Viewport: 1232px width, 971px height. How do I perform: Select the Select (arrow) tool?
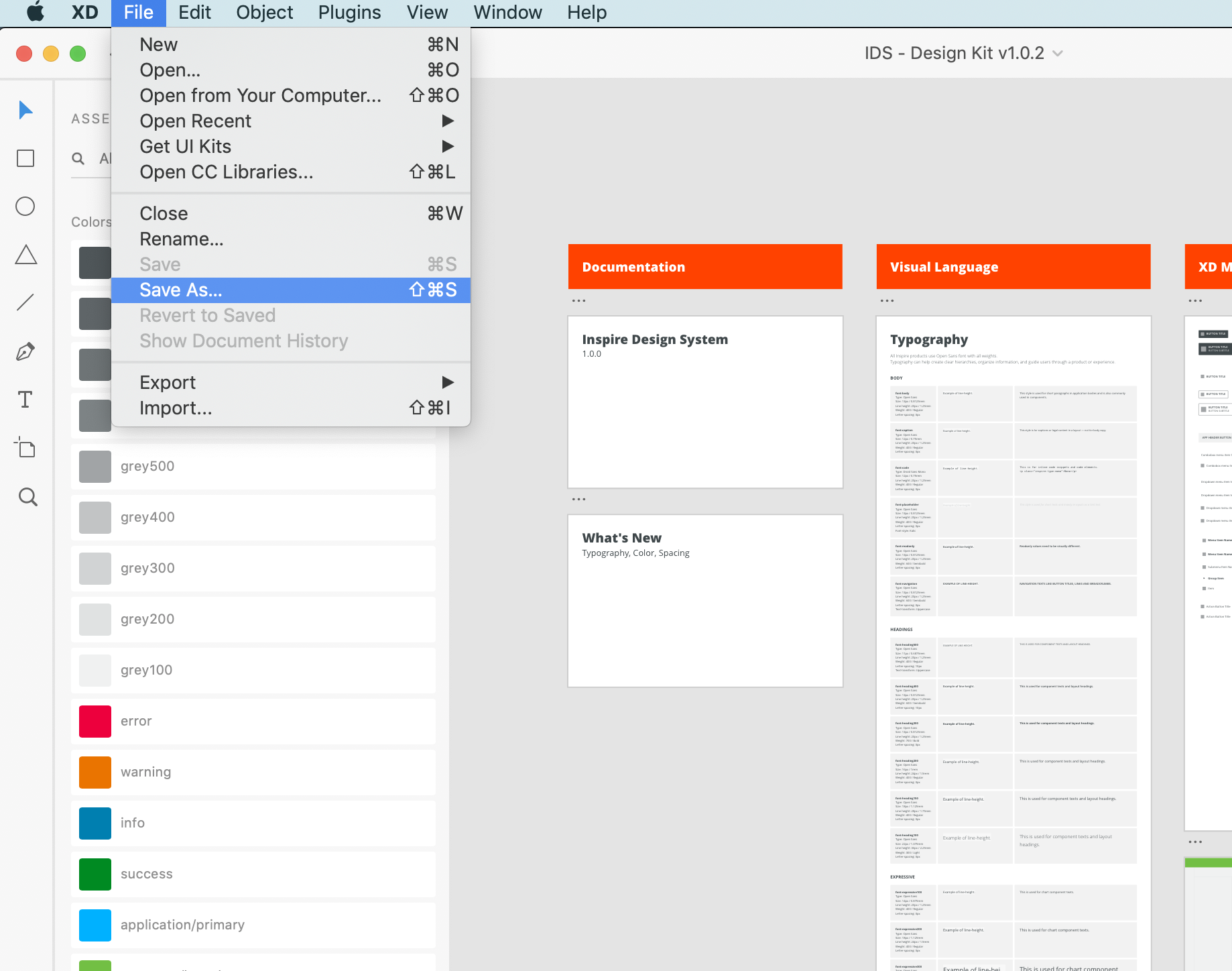tap(25, 110)
